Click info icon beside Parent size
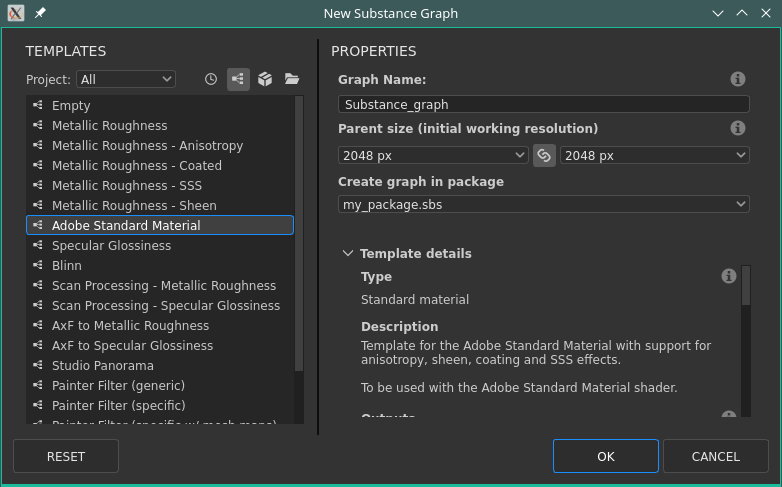This screenshot has height=487, width=782. pyautogui.click(x=738, y=128)
